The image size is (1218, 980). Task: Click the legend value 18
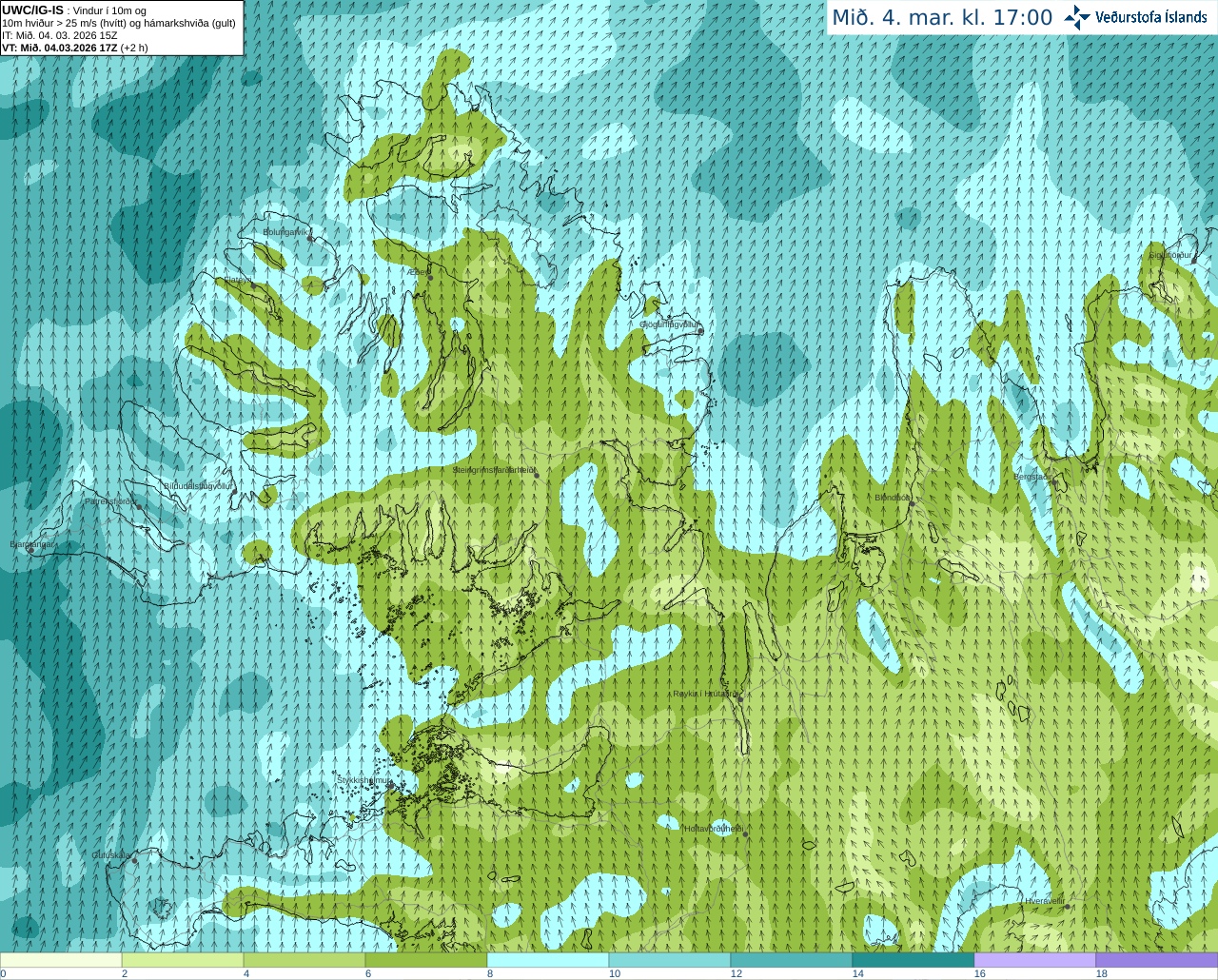click(x=1102, y=973)
